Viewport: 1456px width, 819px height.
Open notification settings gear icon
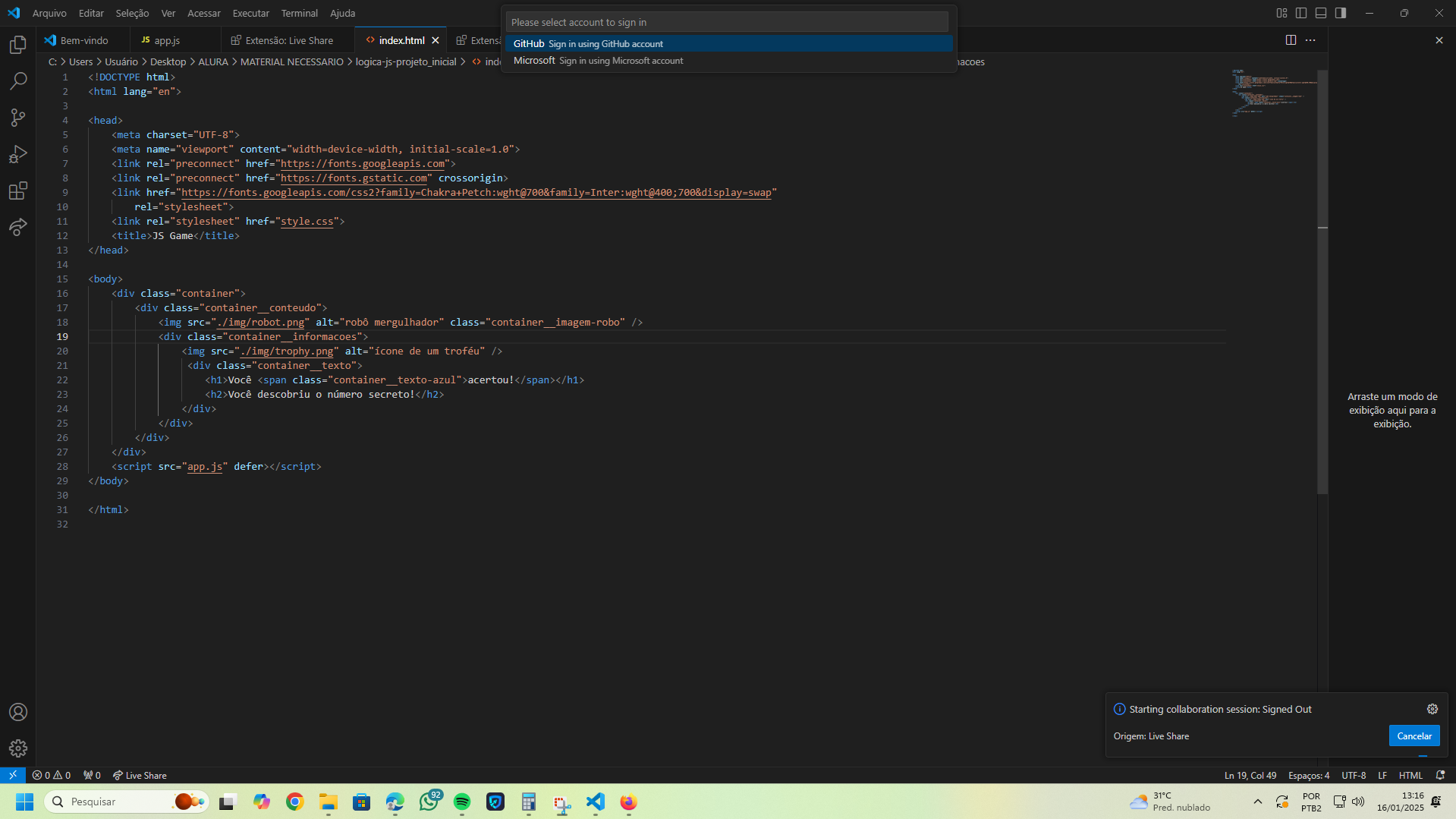coord(1432,709)
